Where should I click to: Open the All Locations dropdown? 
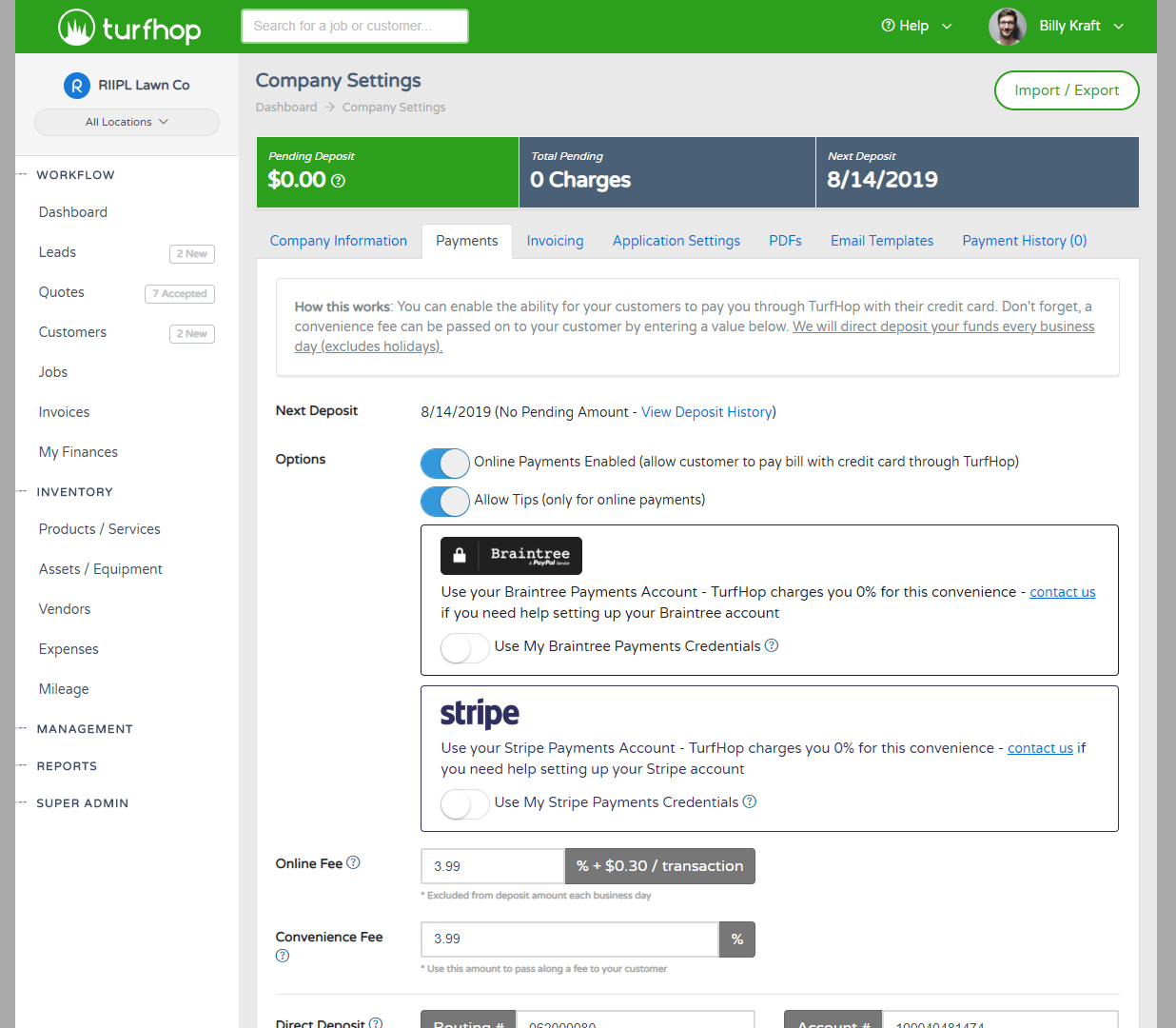pyautogui.click(x=127, y=122)
